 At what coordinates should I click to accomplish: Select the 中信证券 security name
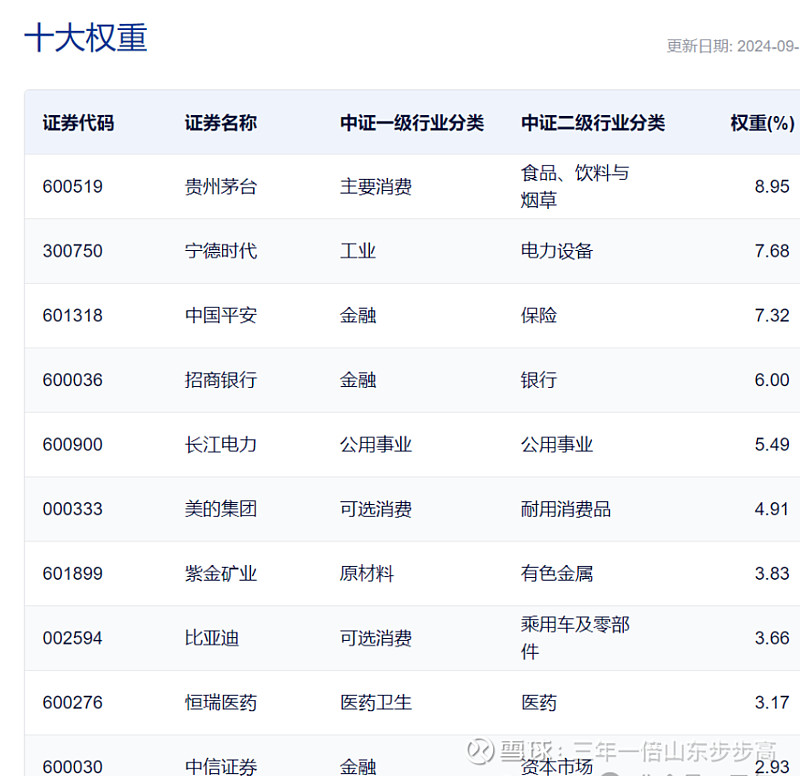pyautogui.click(x=220, y=767)
